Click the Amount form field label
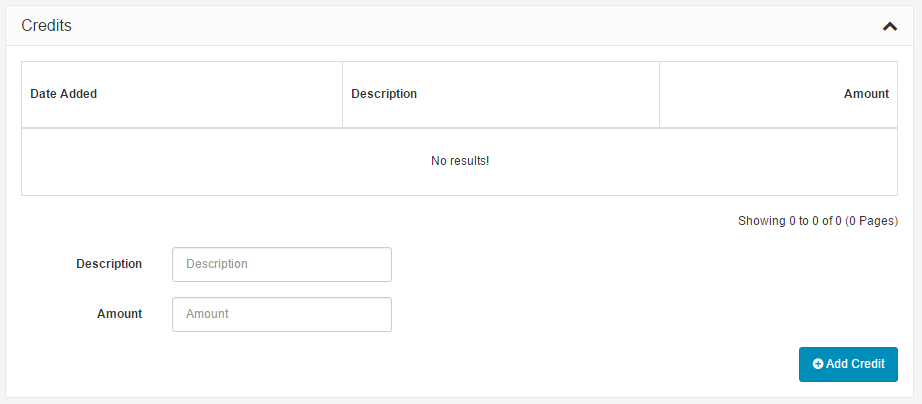The height and width of the screenshot is (404, 922). pyautogui.click(x=119, y=314)
